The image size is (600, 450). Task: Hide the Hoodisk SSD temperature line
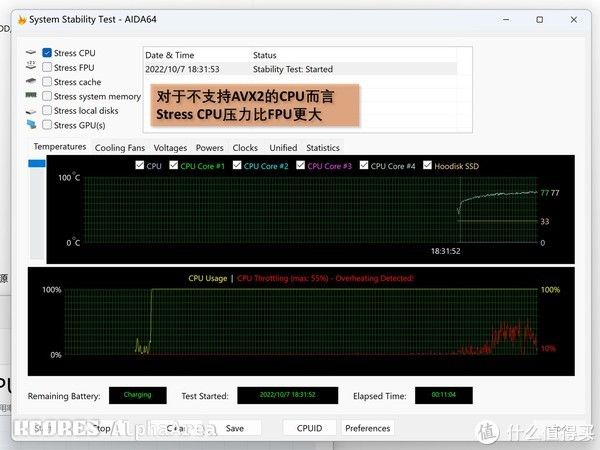pos(426,166)
